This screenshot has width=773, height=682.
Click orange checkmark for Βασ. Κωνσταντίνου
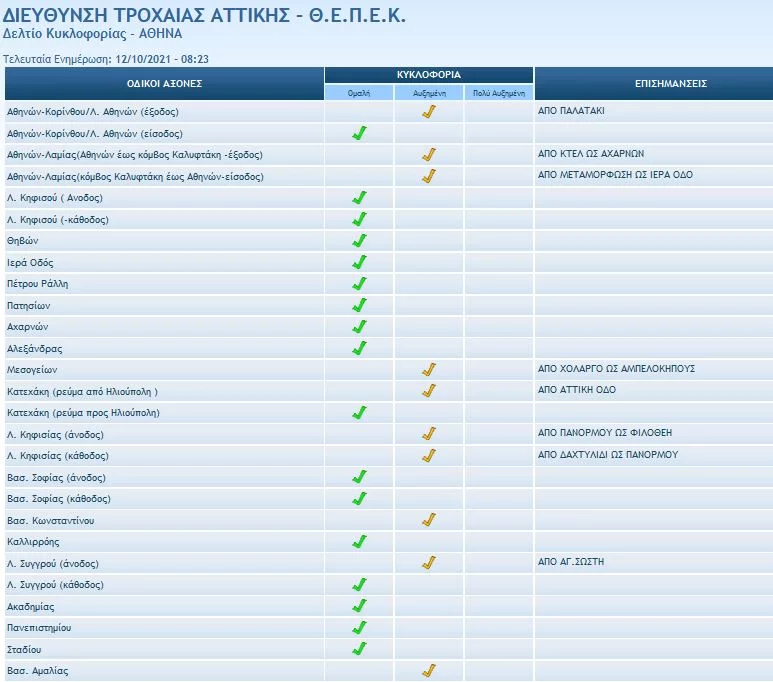click(429, 520)
